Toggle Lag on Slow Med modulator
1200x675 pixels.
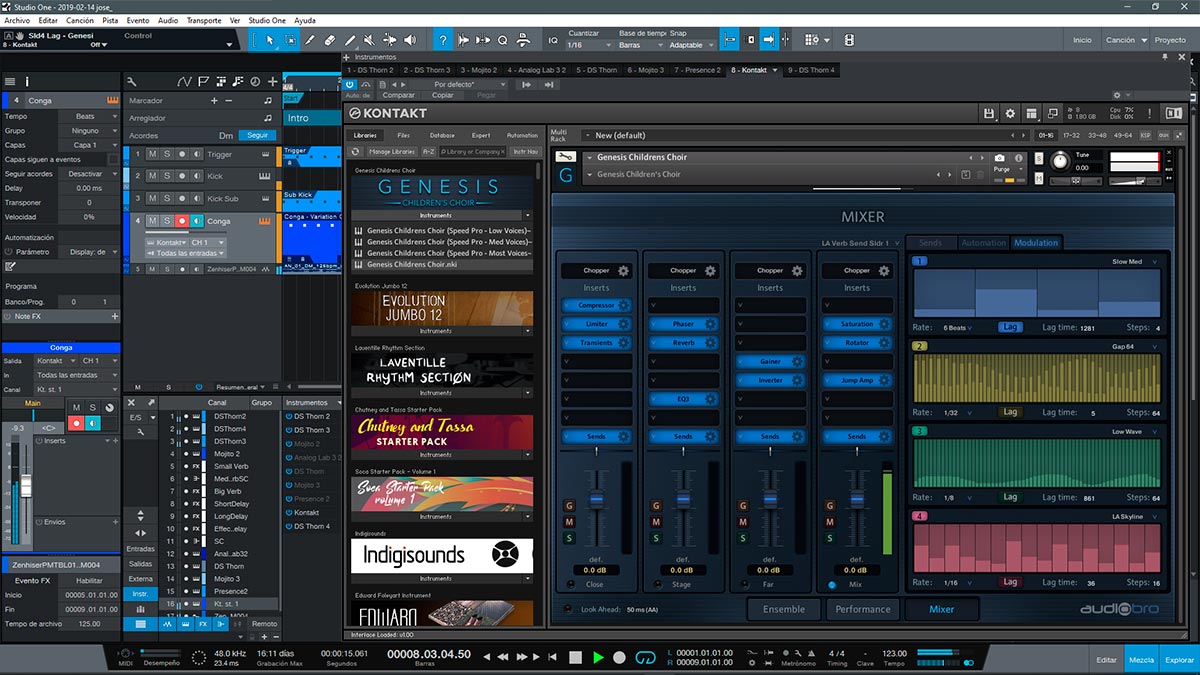point(1010,327)
